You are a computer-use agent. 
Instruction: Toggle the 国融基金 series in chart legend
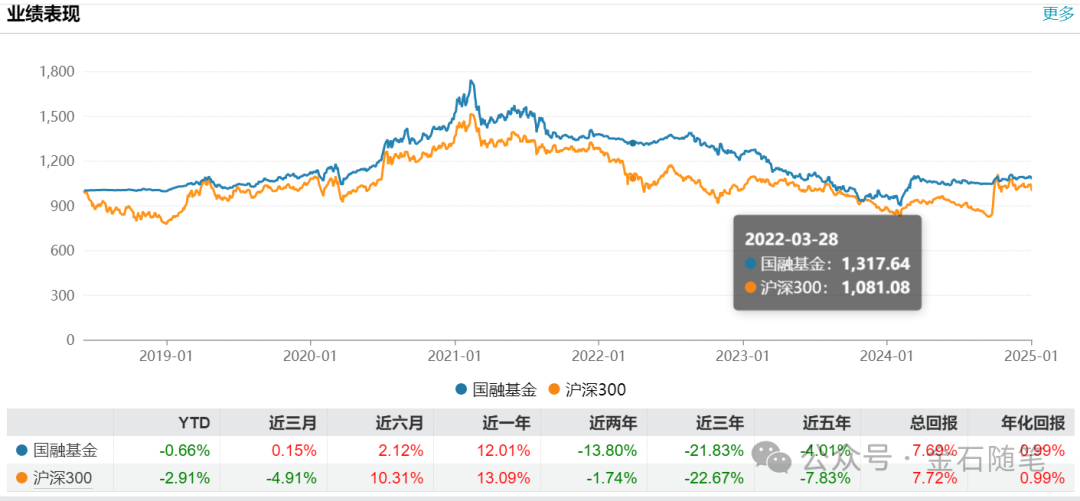496,390
